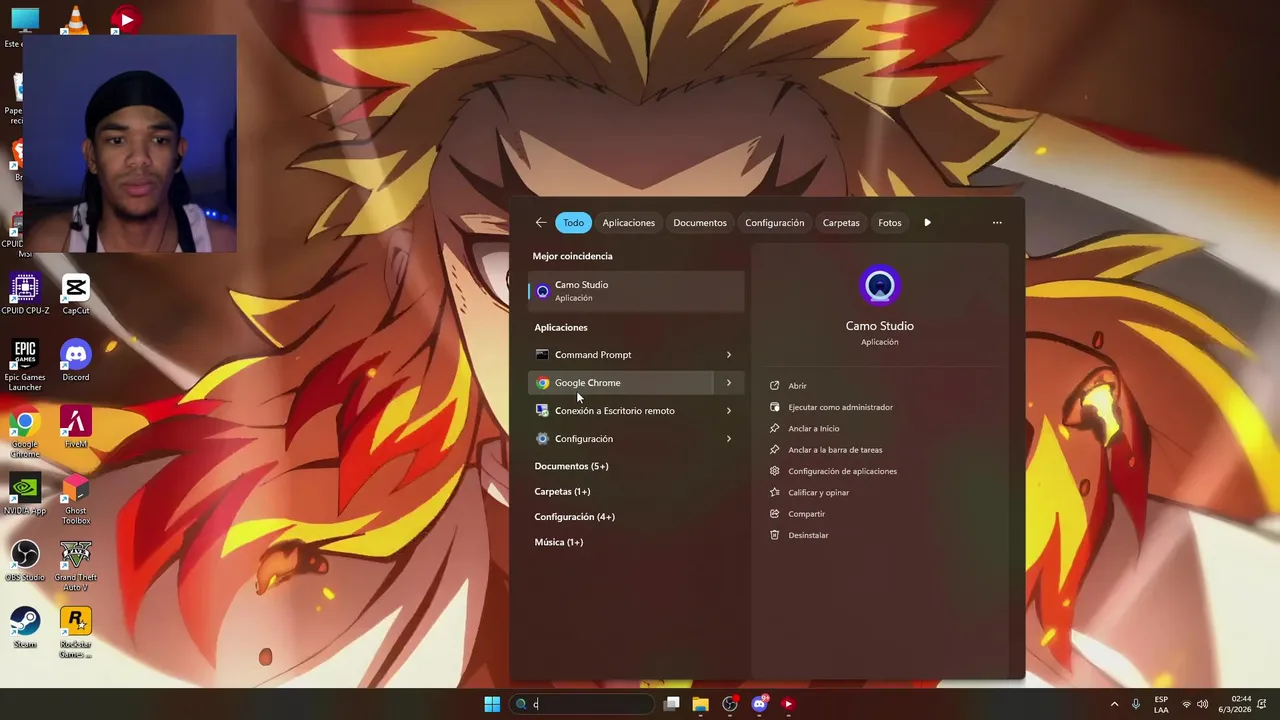This screenshot has height=720, width=1280.
Task: Open the CPUID CPU-Z desktop shortcut
Action: pos(25,295)
